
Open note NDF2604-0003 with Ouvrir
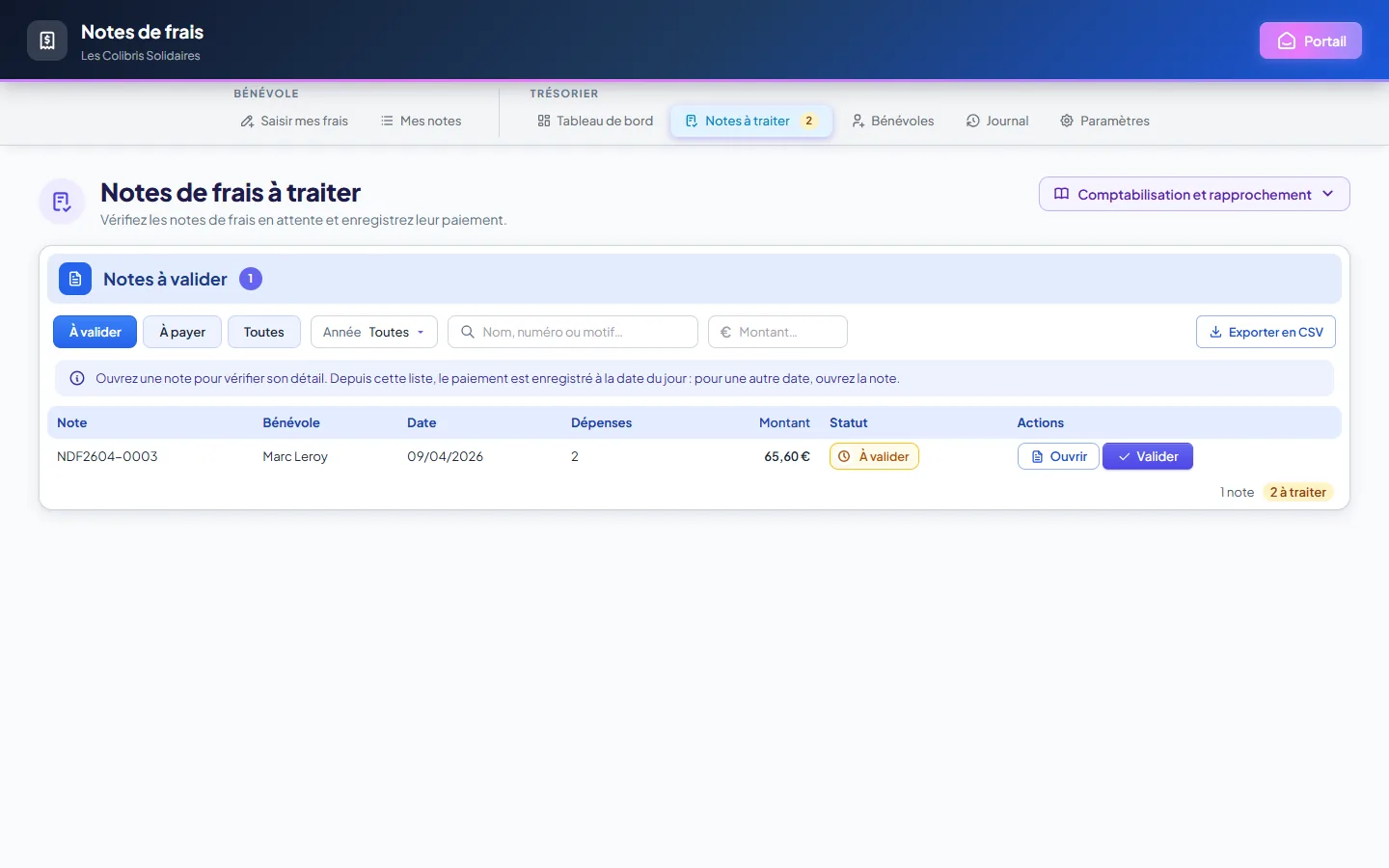pos(1058,456)
